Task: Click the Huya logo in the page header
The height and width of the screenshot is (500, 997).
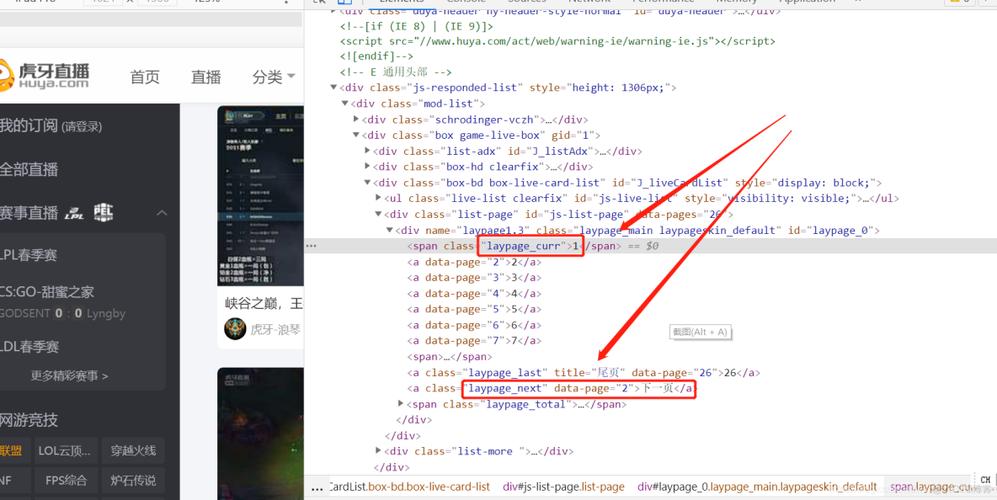Action: tap(43, 76)
